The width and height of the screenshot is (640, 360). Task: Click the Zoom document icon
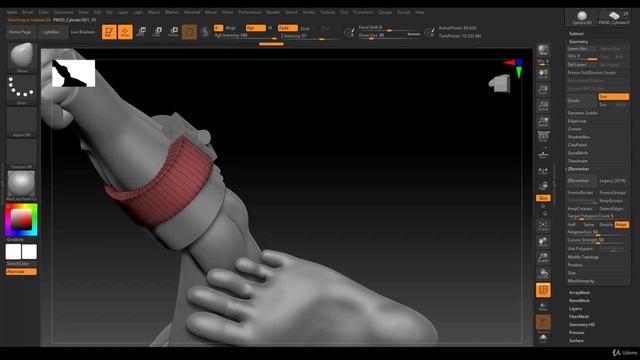click(x=543, y=90)
